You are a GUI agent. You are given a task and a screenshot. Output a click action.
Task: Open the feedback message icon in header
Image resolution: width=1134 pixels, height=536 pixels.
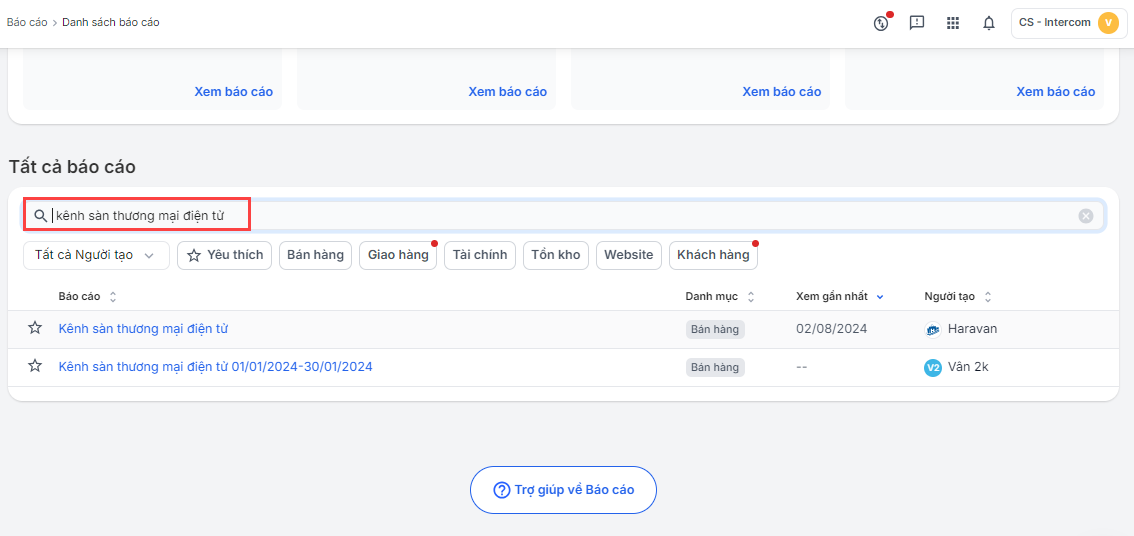[917, 22]
